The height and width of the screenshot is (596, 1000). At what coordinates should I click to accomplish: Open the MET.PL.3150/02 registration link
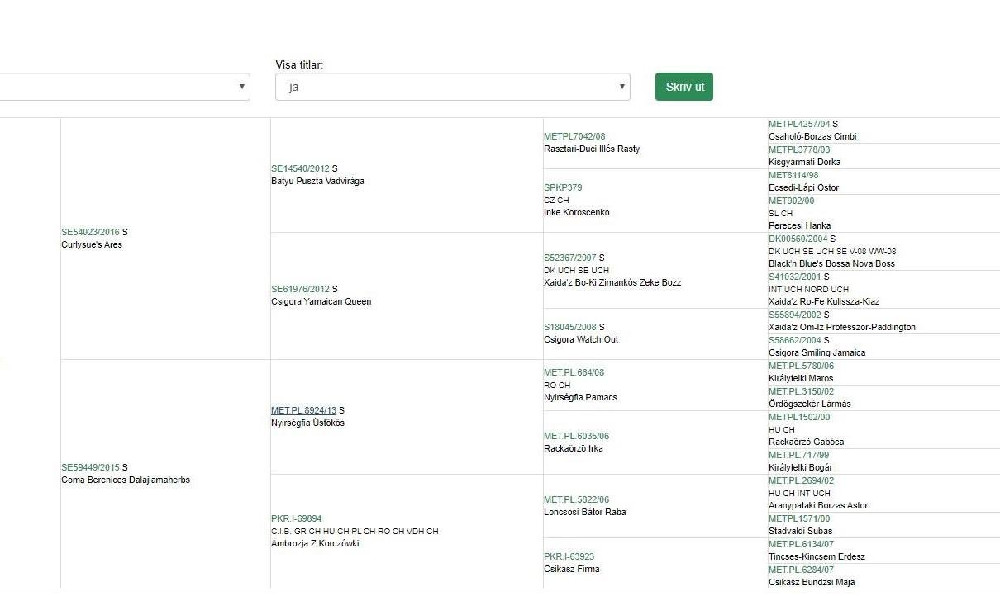pyautogui.click(x=801, y=391)
